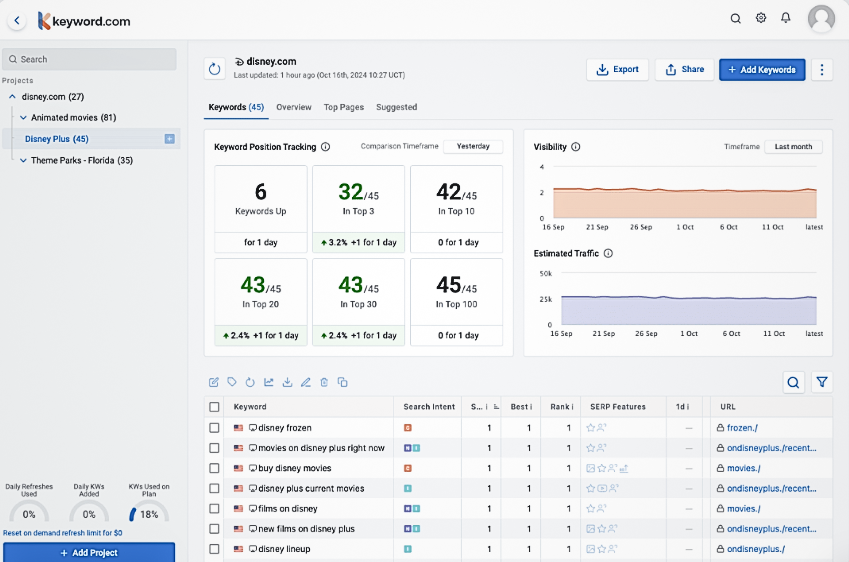The image size is (849, 562).
Task: Switch to the Top Pages tab
Action: pyautogui.click(x=344, y=107)
